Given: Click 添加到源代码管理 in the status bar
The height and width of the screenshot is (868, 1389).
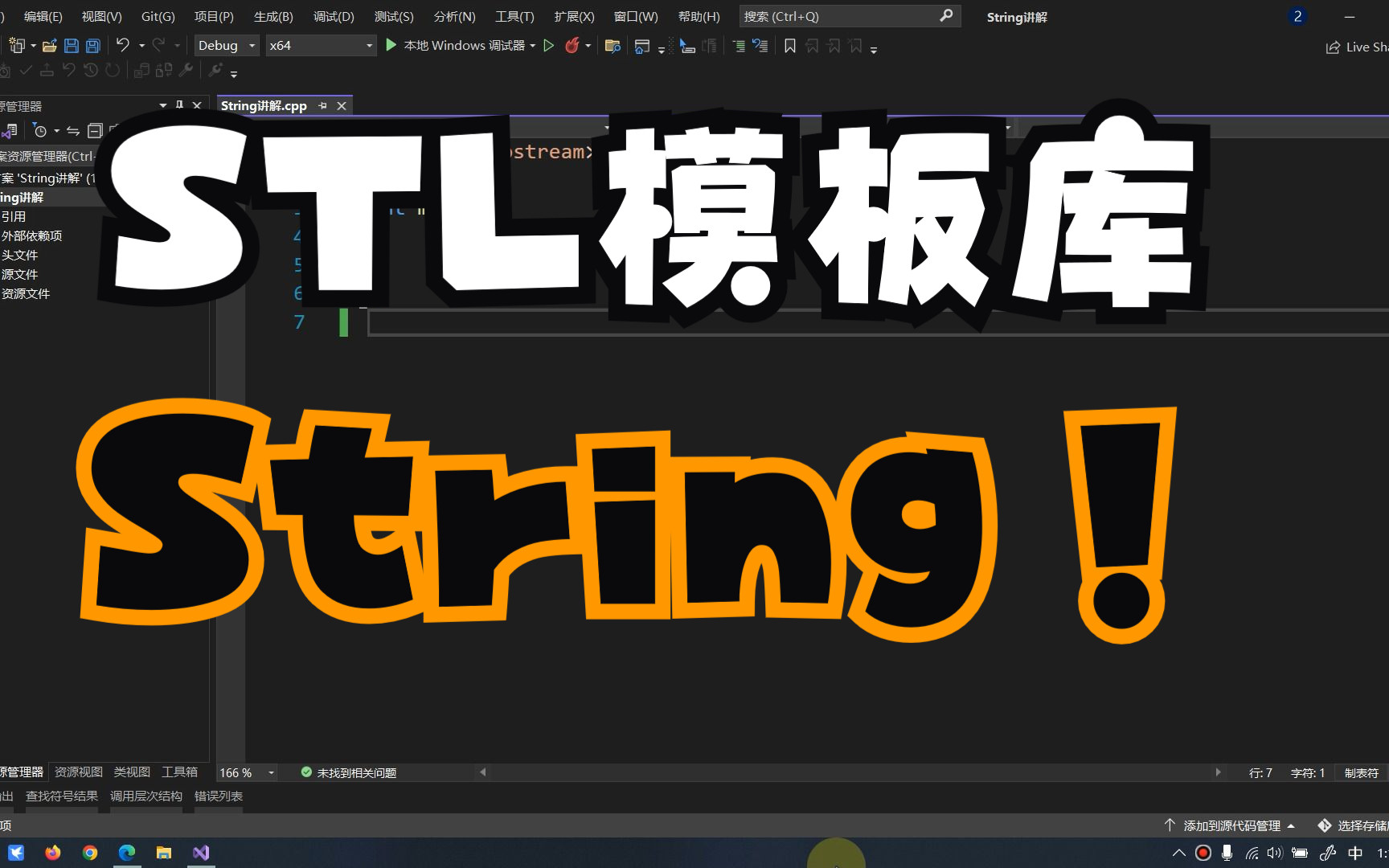Looking at the screenshot, I should [x=1231, y=825].
